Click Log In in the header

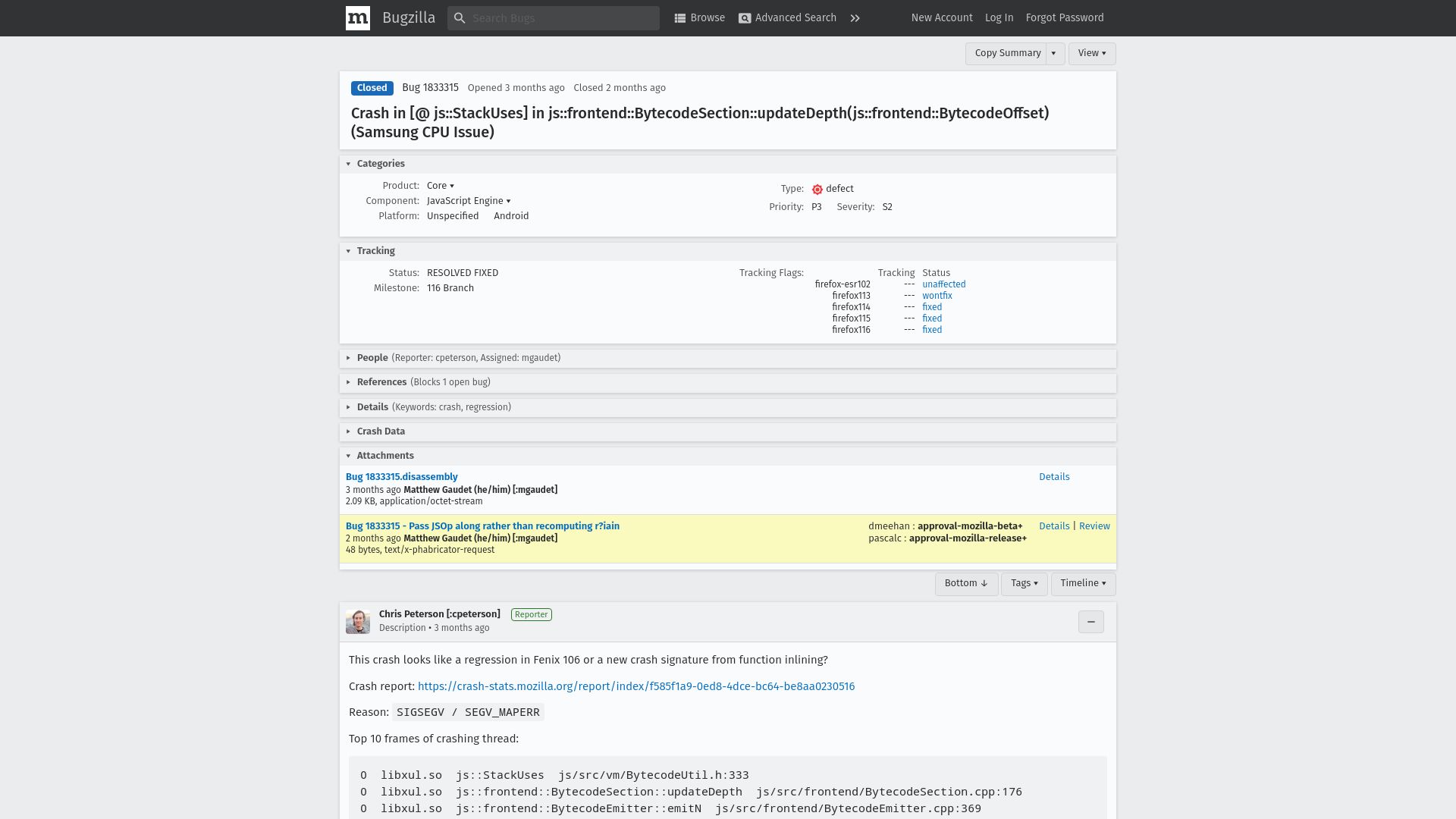pyautogui.click(x=999, y=18)
